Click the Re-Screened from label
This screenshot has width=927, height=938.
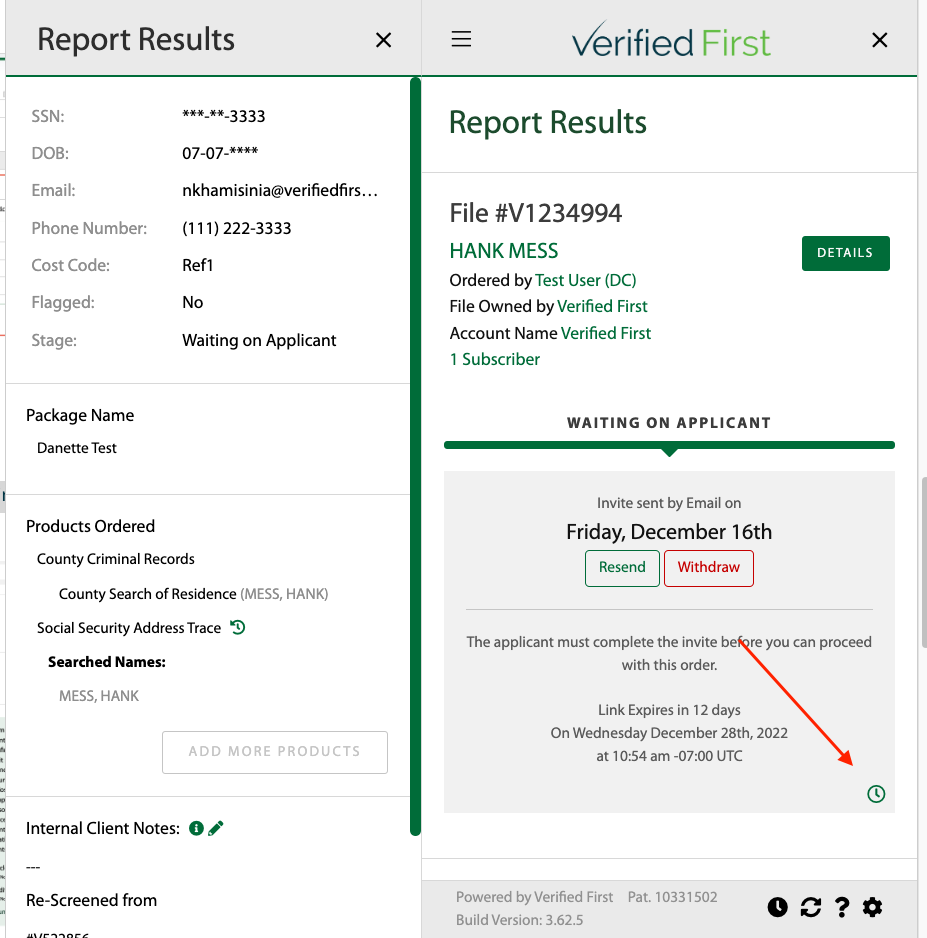[x=92, y=900]
